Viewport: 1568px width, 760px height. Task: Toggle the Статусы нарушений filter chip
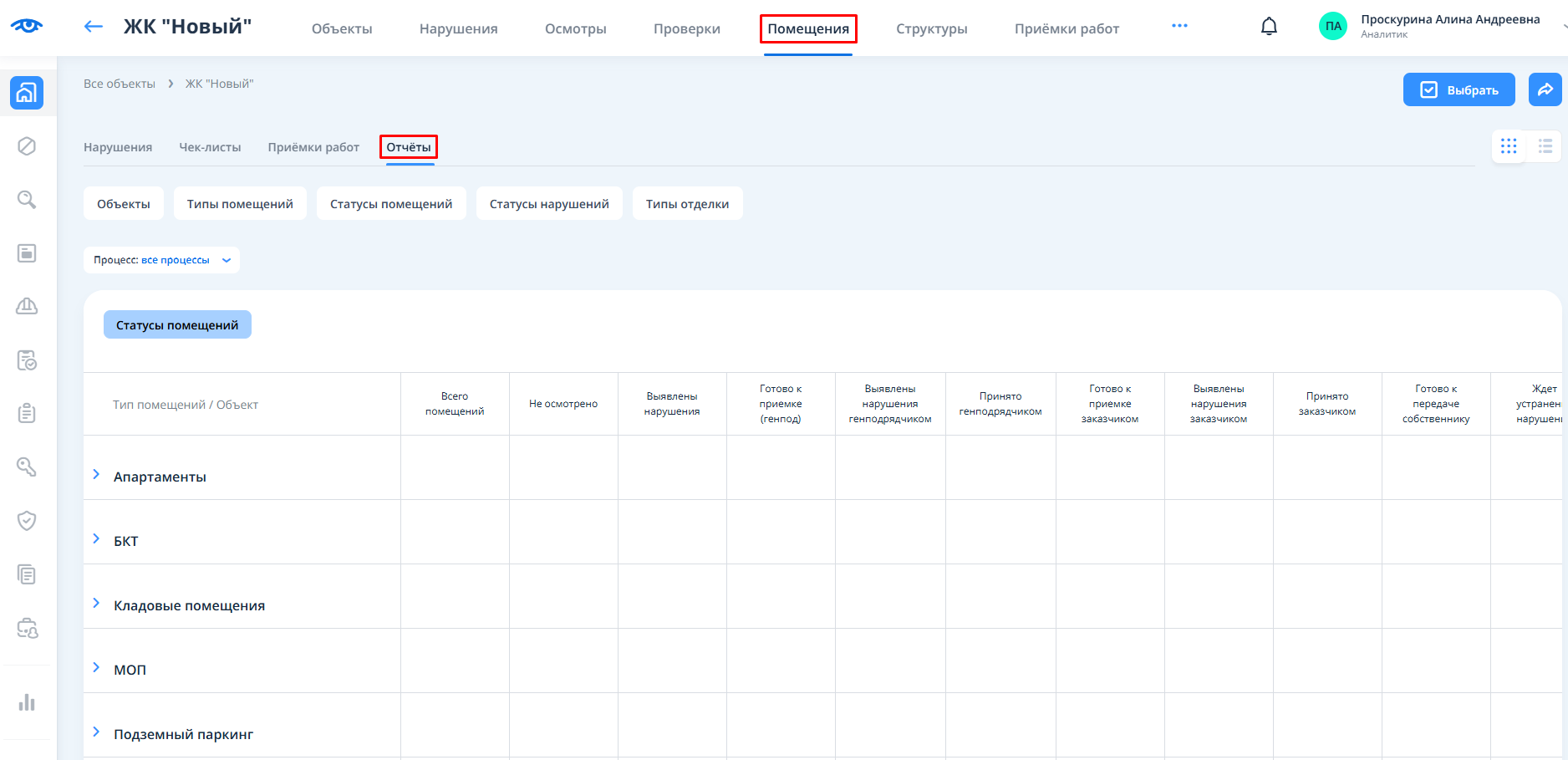tap(549, 204)
